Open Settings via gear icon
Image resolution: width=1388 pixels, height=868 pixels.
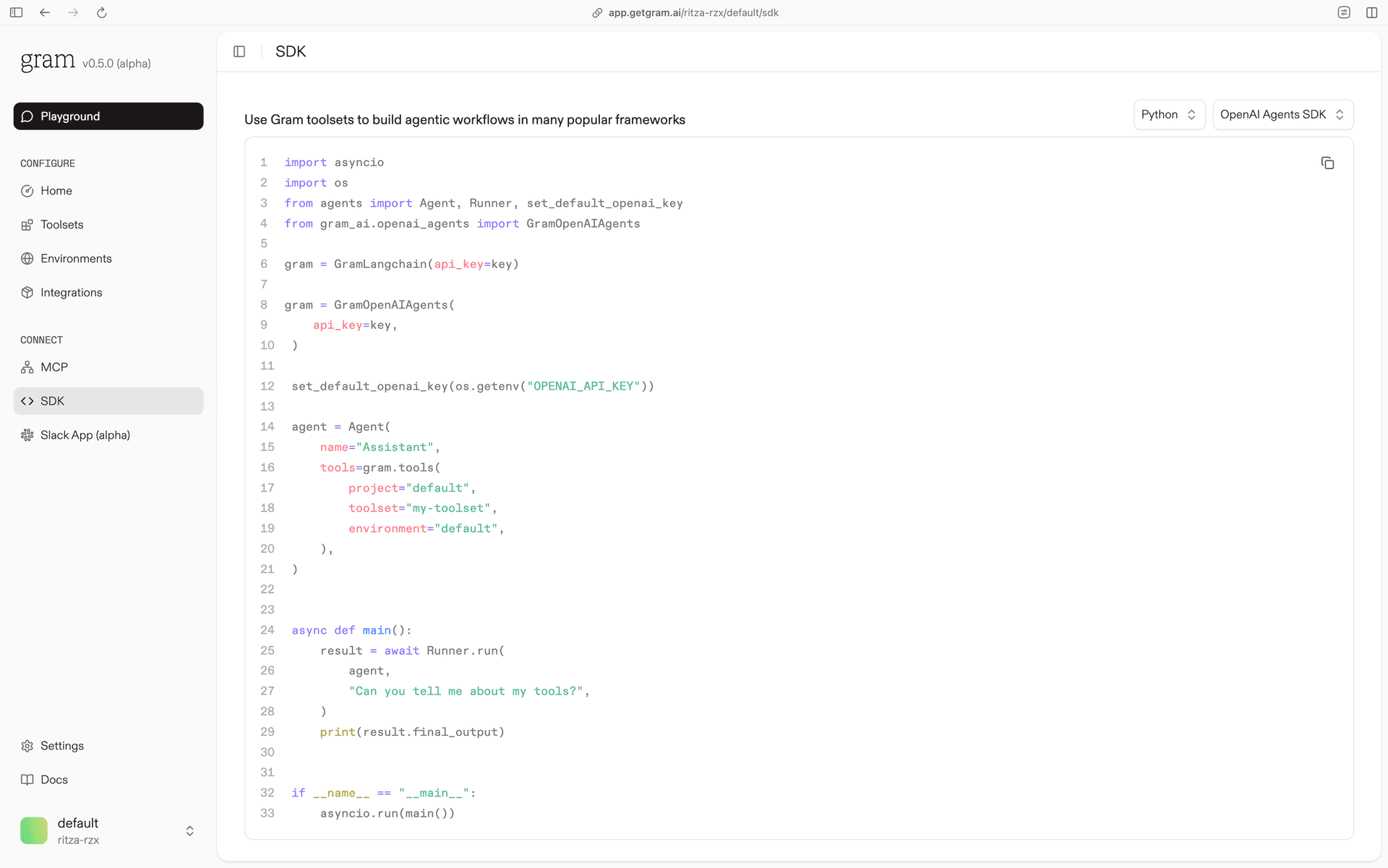coord(27,746)
